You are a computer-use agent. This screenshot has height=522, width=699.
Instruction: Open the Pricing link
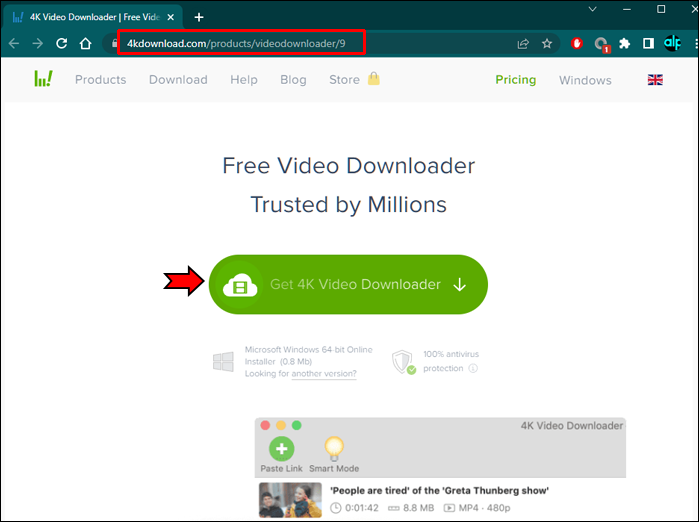(516, 79)
